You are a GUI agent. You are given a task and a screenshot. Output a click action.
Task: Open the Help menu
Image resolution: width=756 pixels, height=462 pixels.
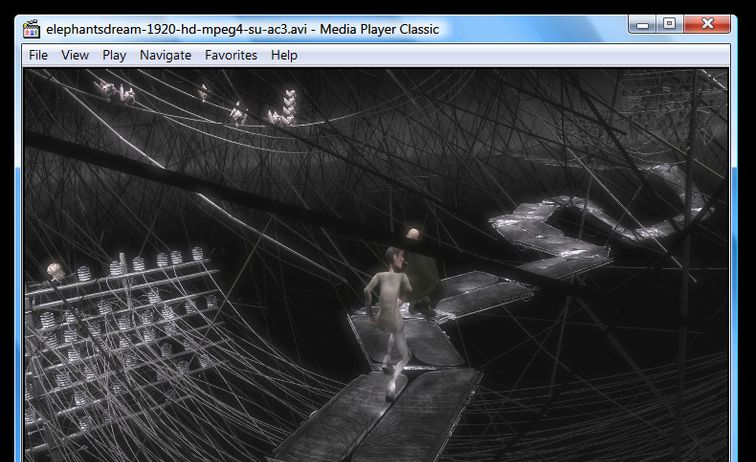point(284,55)
